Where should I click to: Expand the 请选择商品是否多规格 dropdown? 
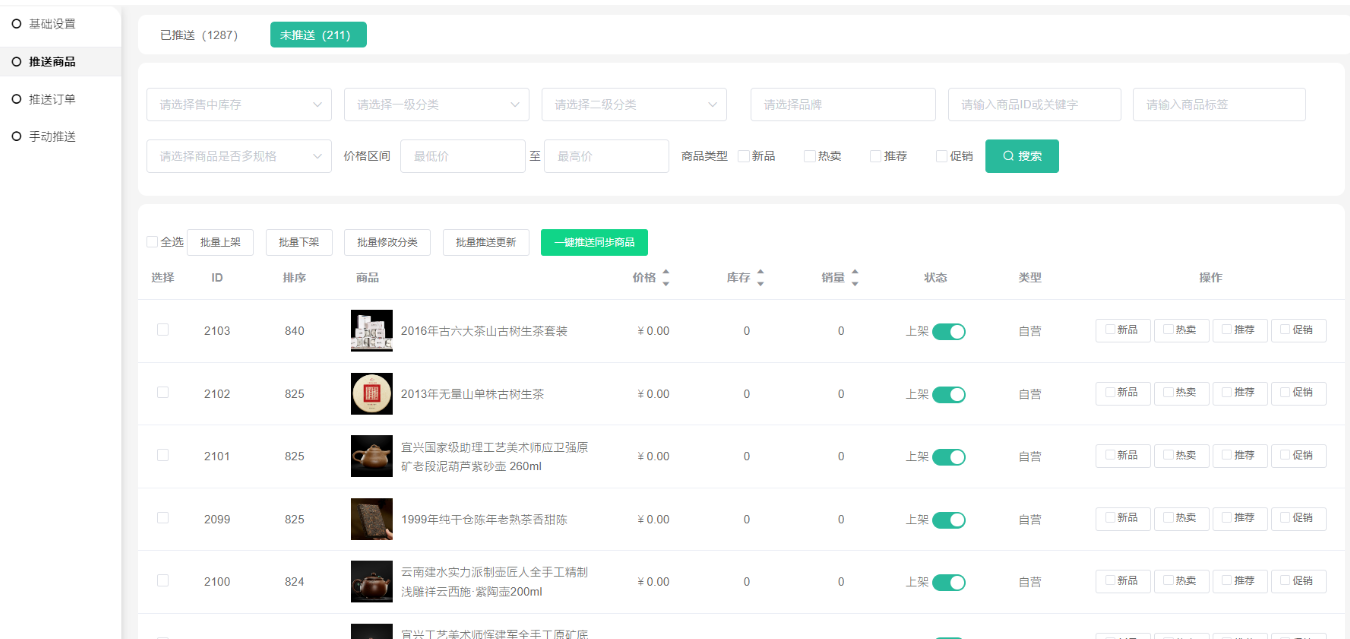(x=239, y=156)
